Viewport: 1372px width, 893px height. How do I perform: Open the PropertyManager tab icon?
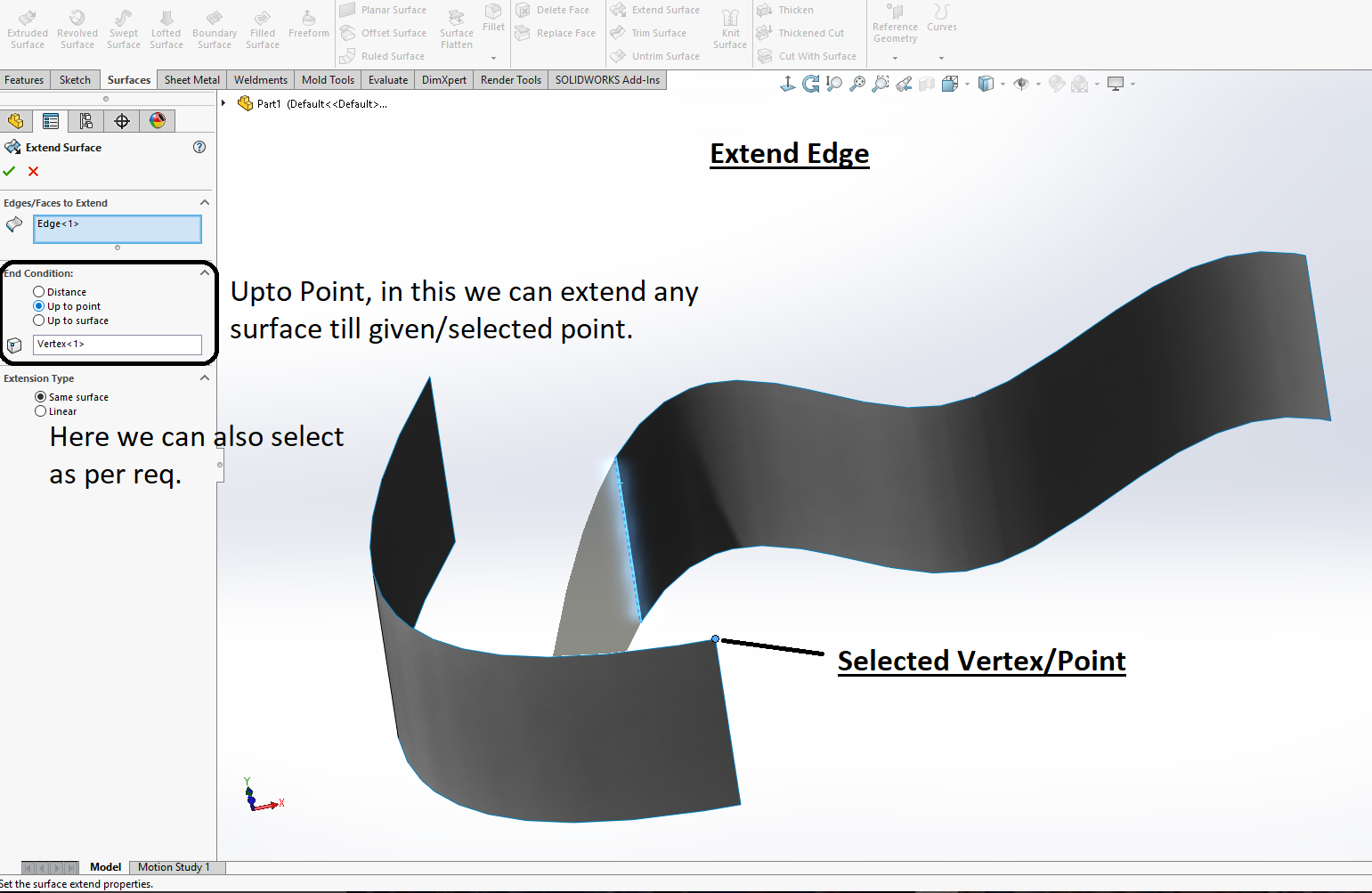point(51,121)
